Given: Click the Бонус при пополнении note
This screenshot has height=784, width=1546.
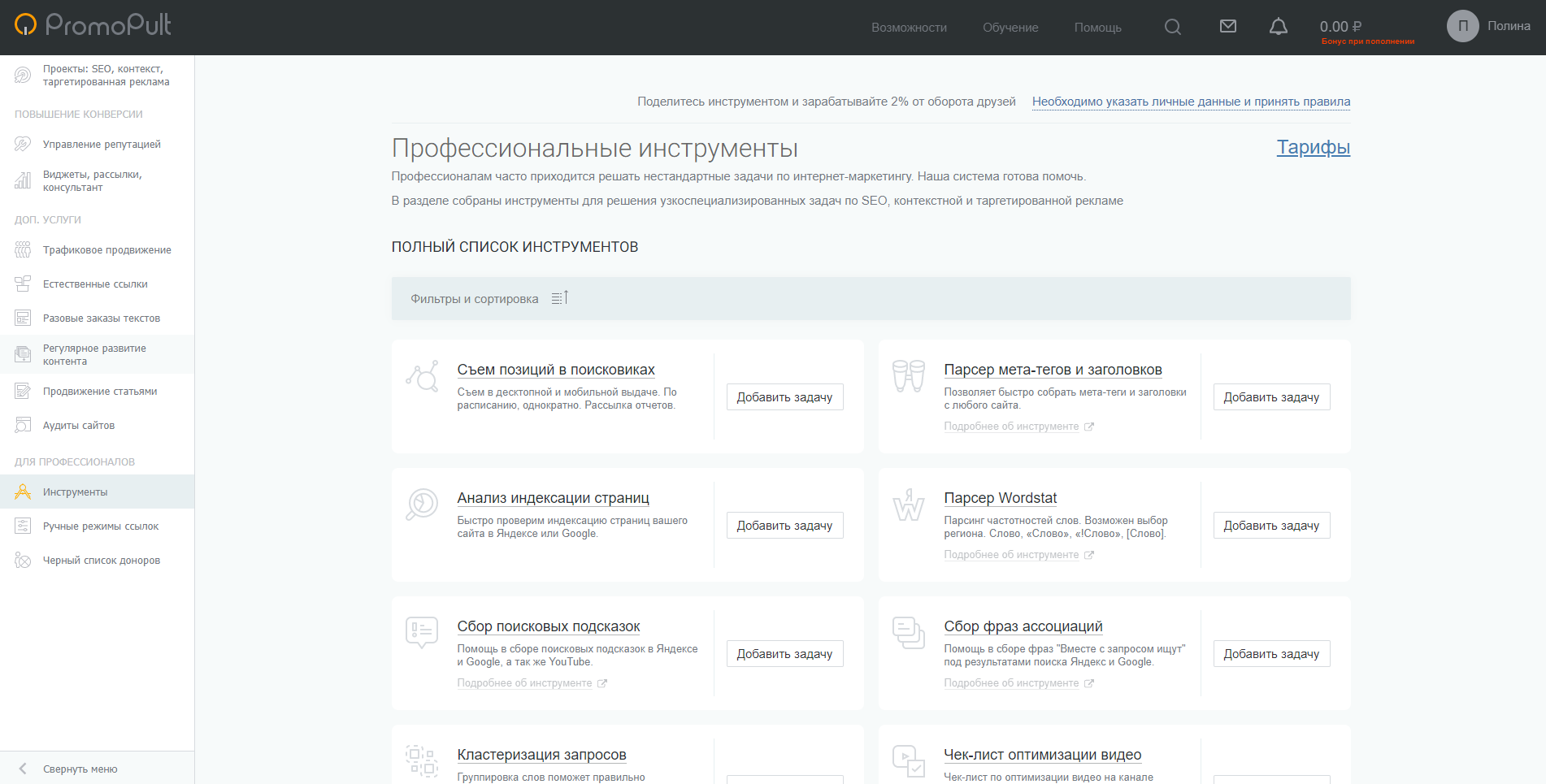Looking at the screenshot, I should click(1367, 41).
